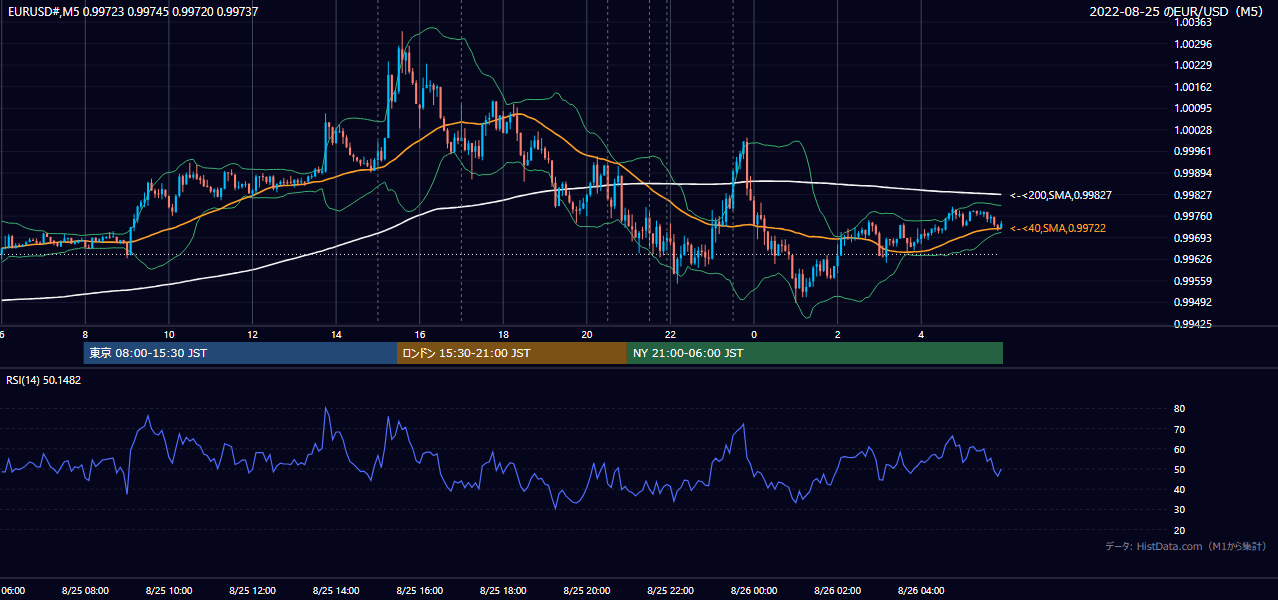This screenshot has width=1278, height=600.
Task: Click price axis value 0.99559
Action: point(1194,281)
